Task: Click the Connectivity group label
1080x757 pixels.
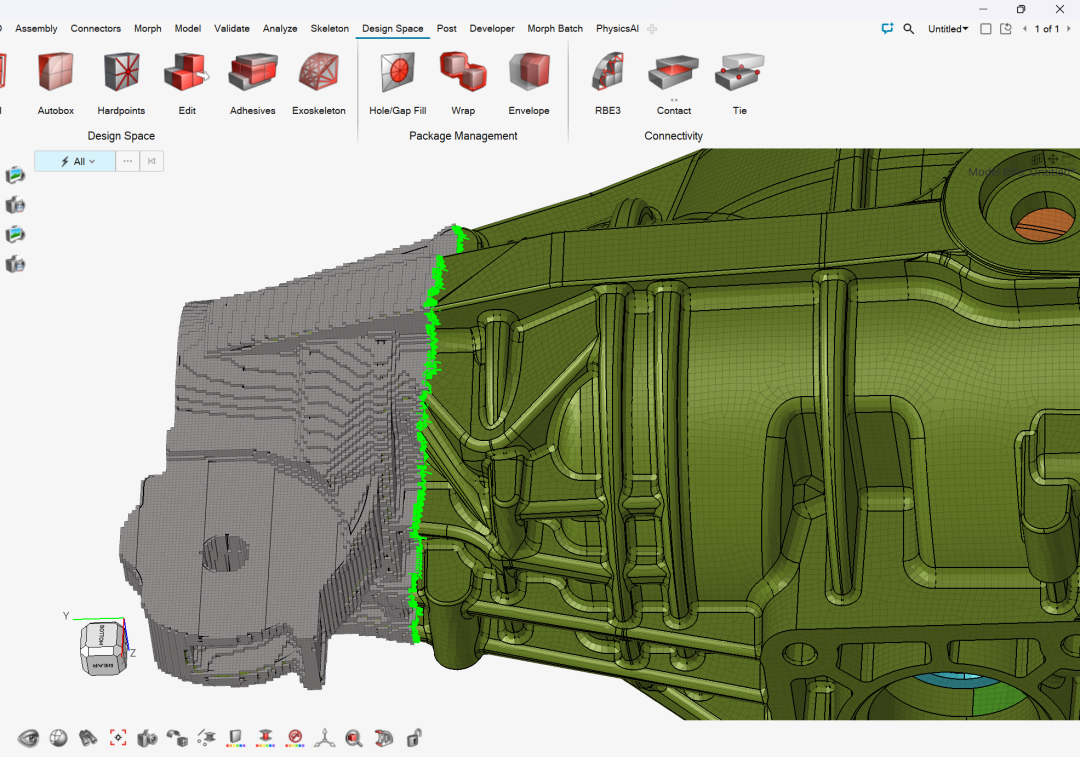Action: pyautogui.click(x=674, y=136)
